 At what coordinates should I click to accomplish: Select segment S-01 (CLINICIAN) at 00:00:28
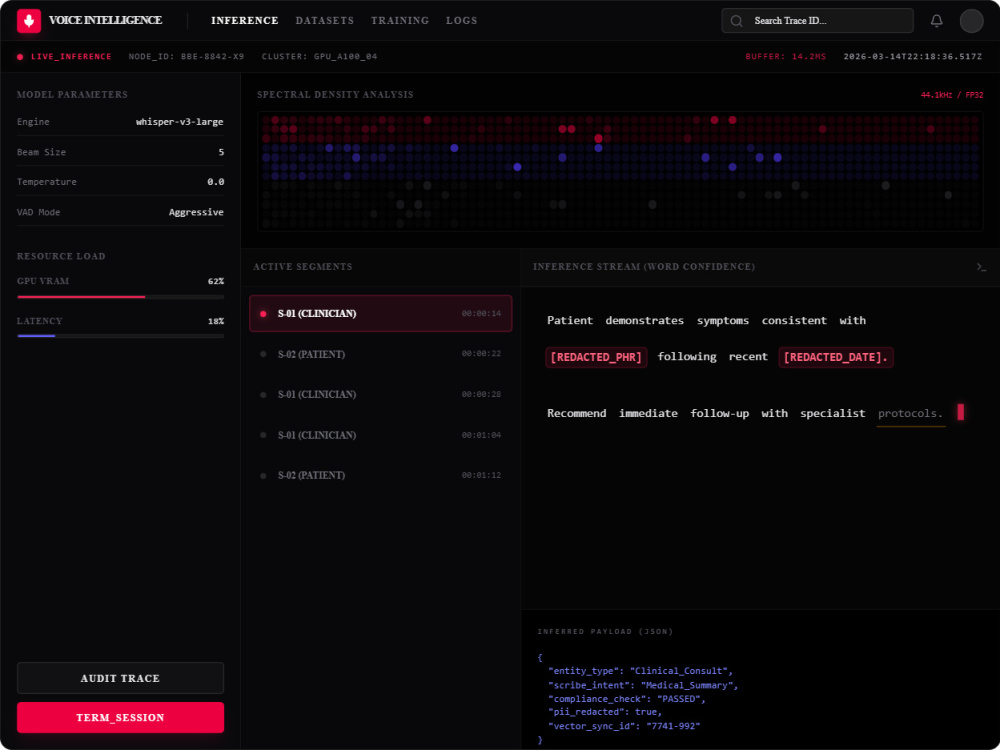coord(380,394)
